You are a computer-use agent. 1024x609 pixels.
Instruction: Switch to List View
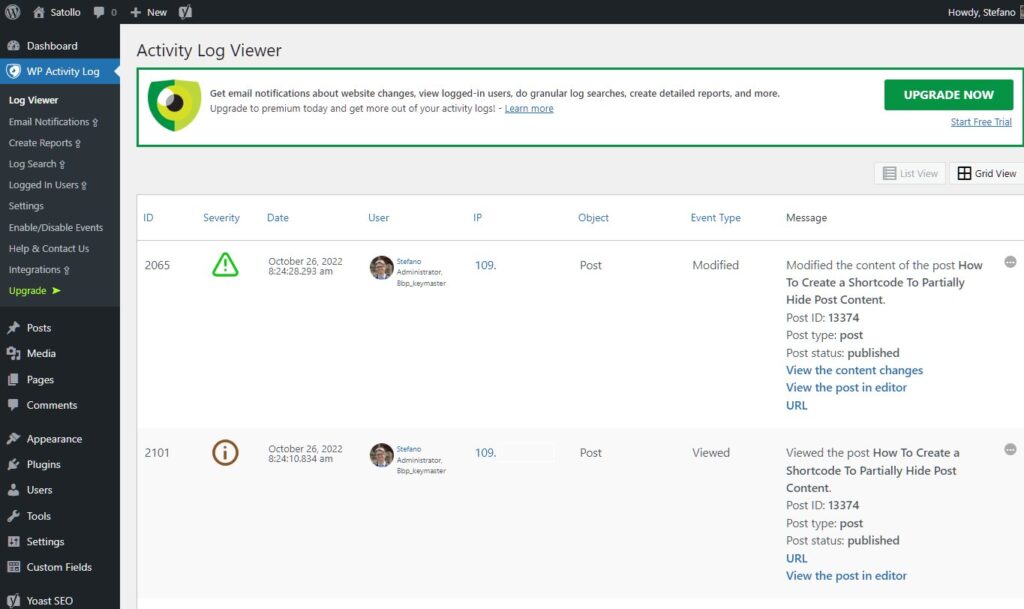[x=910, y=173]
